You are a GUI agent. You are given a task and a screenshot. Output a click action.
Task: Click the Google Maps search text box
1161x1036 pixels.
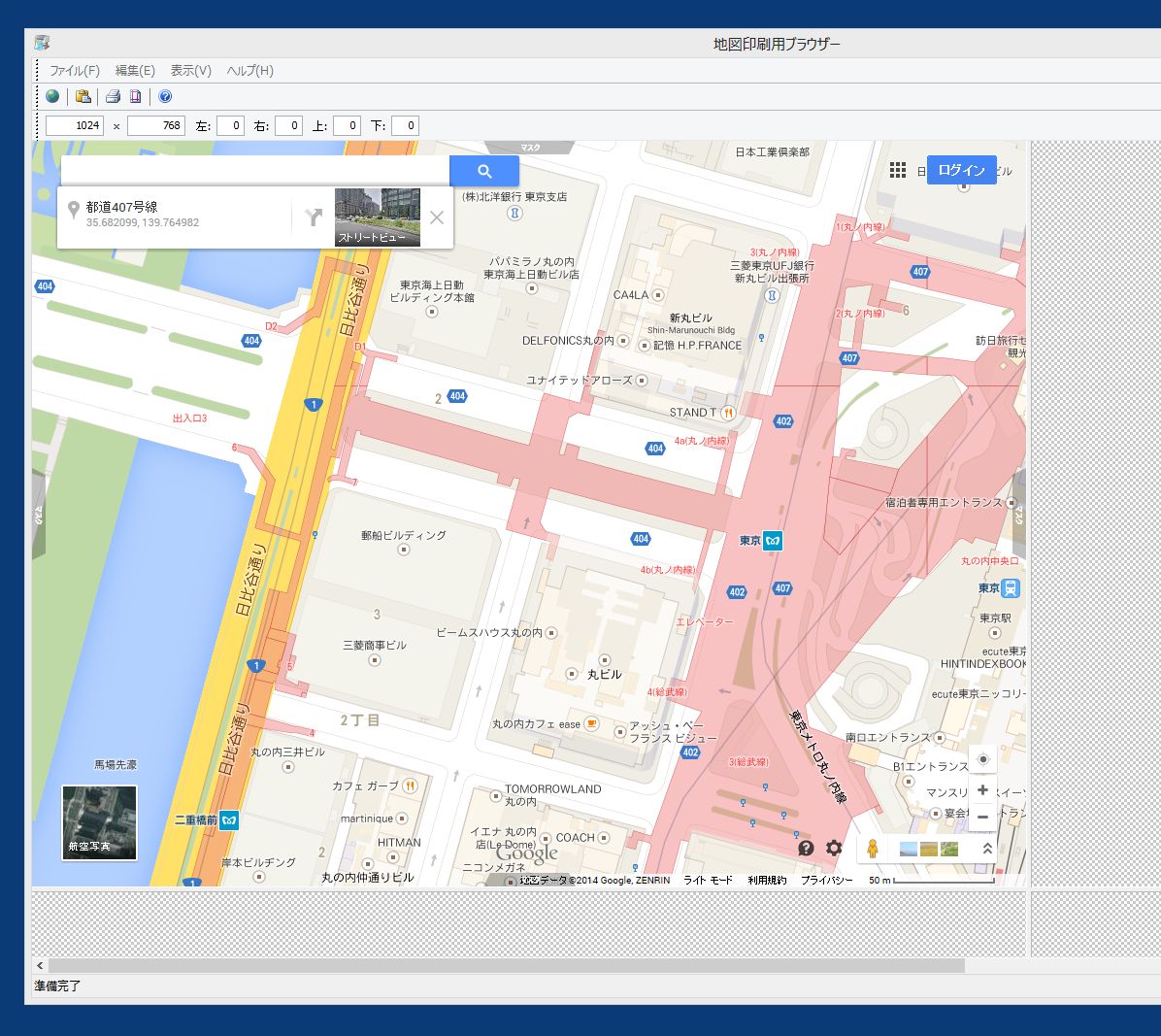pyautogui.click(x=254, y=171)
